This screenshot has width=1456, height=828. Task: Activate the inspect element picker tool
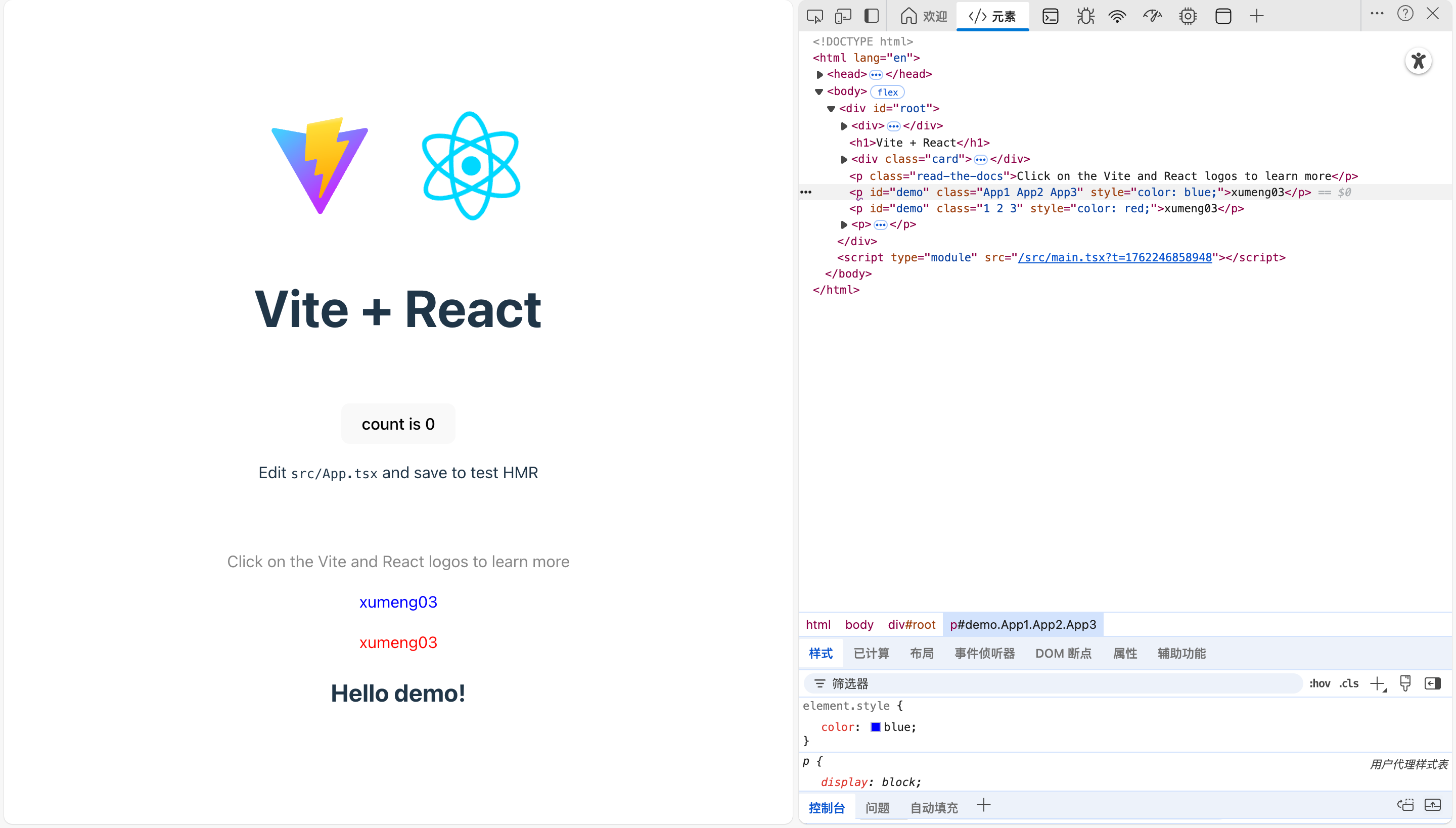814,16
